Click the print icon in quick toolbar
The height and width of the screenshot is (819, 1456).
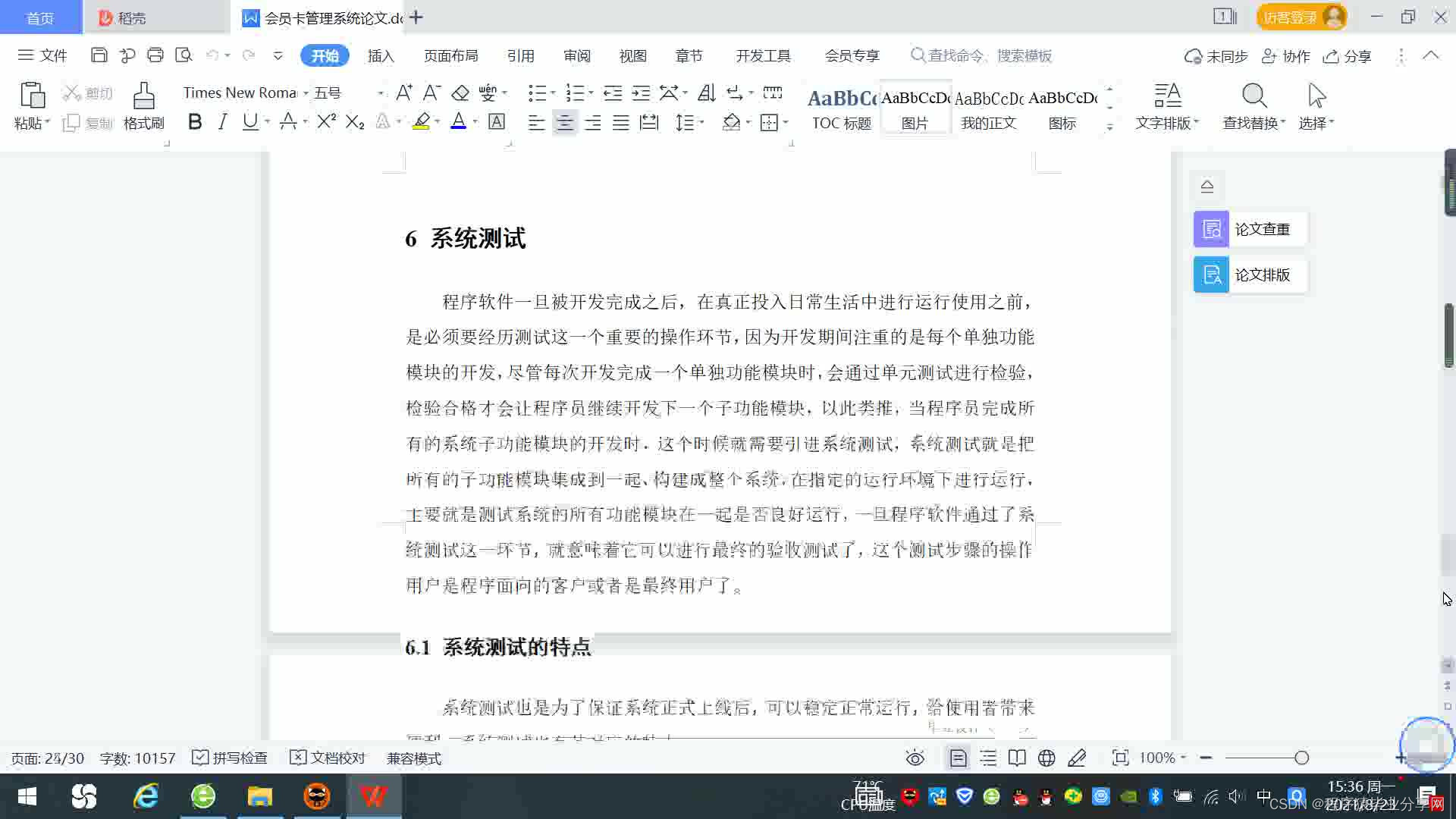click(155, 55)
